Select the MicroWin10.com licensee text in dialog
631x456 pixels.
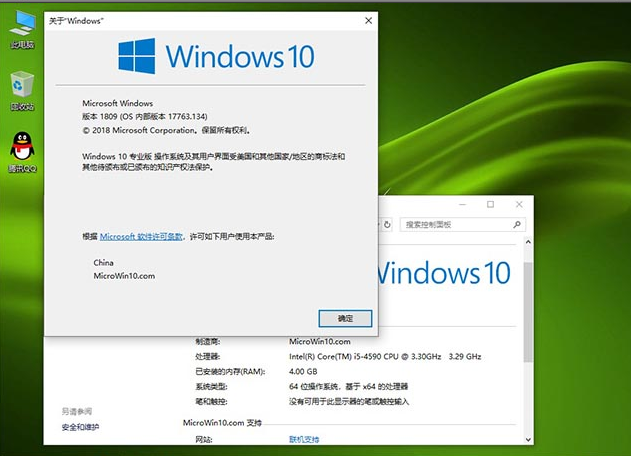[124, 276]
